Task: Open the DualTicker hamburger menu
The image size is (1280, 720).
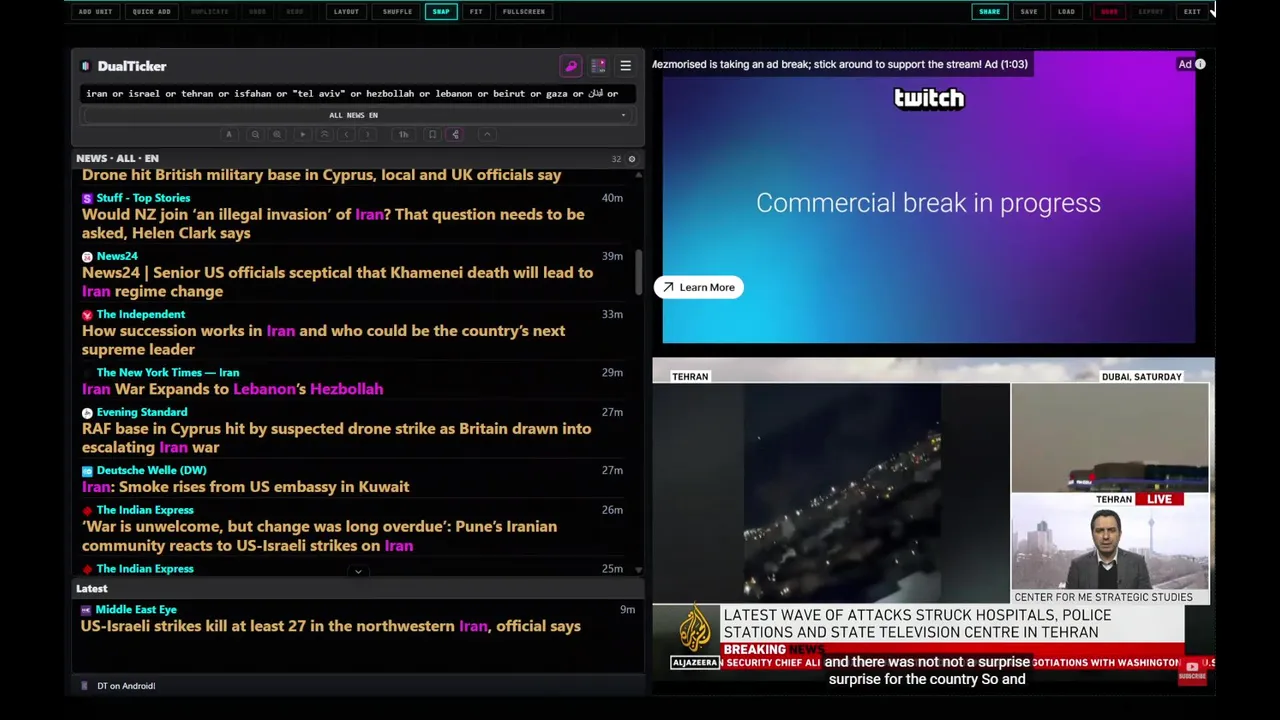Action: [625, 66]
